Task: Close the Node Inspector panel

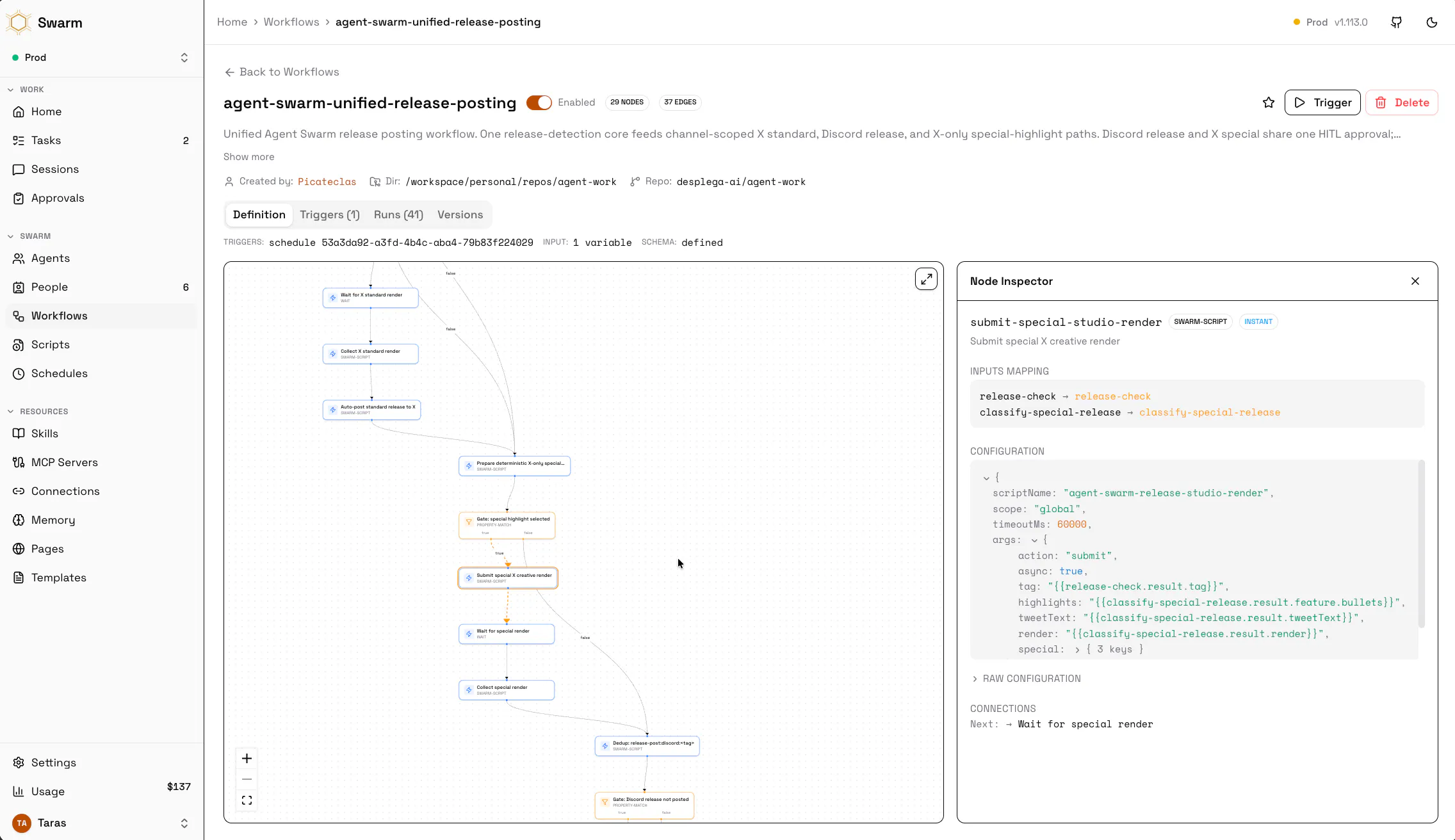Action: (x=1415, y=281)
